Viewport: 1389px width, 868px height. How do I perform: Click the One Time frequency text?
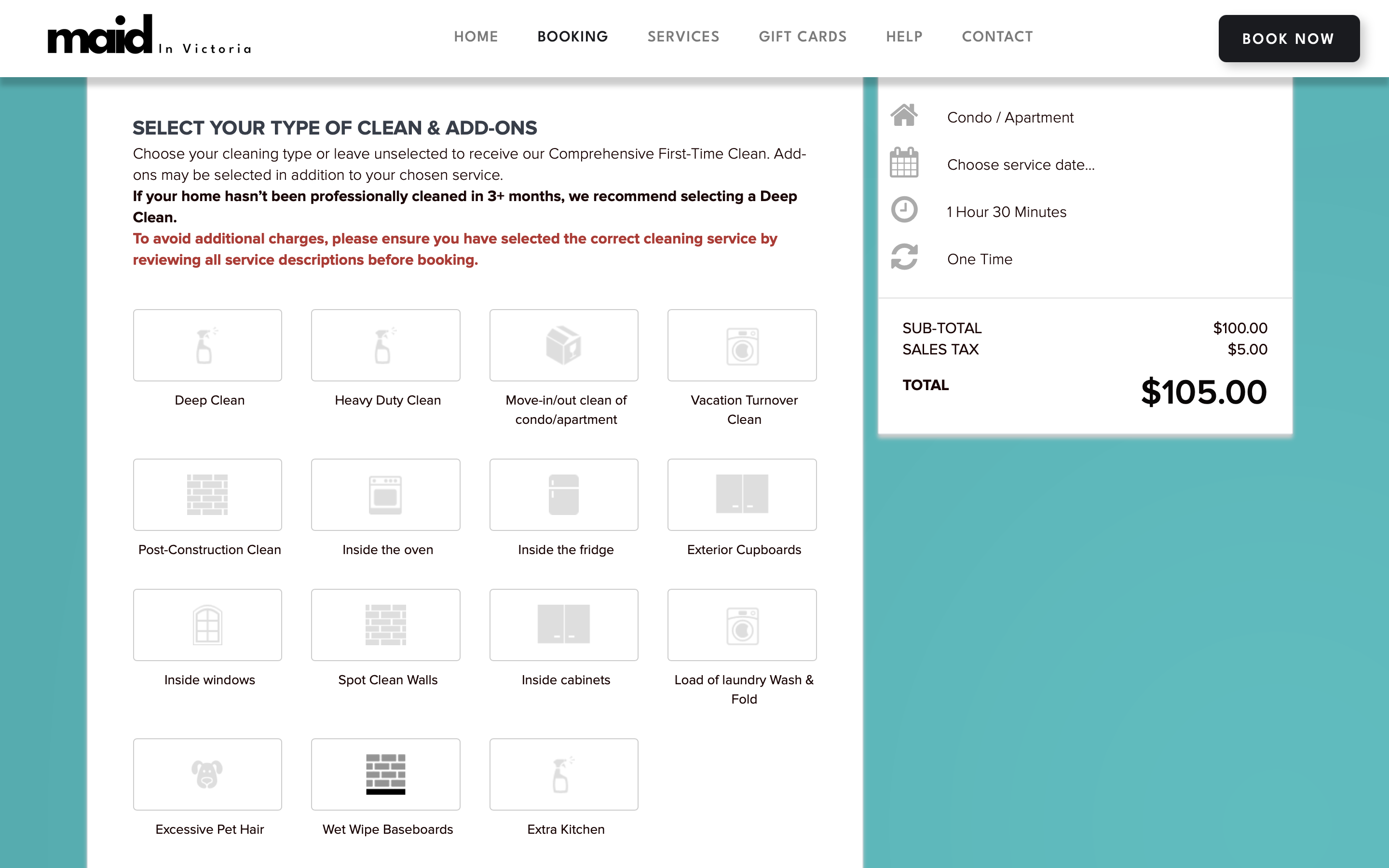coord(979,259)
